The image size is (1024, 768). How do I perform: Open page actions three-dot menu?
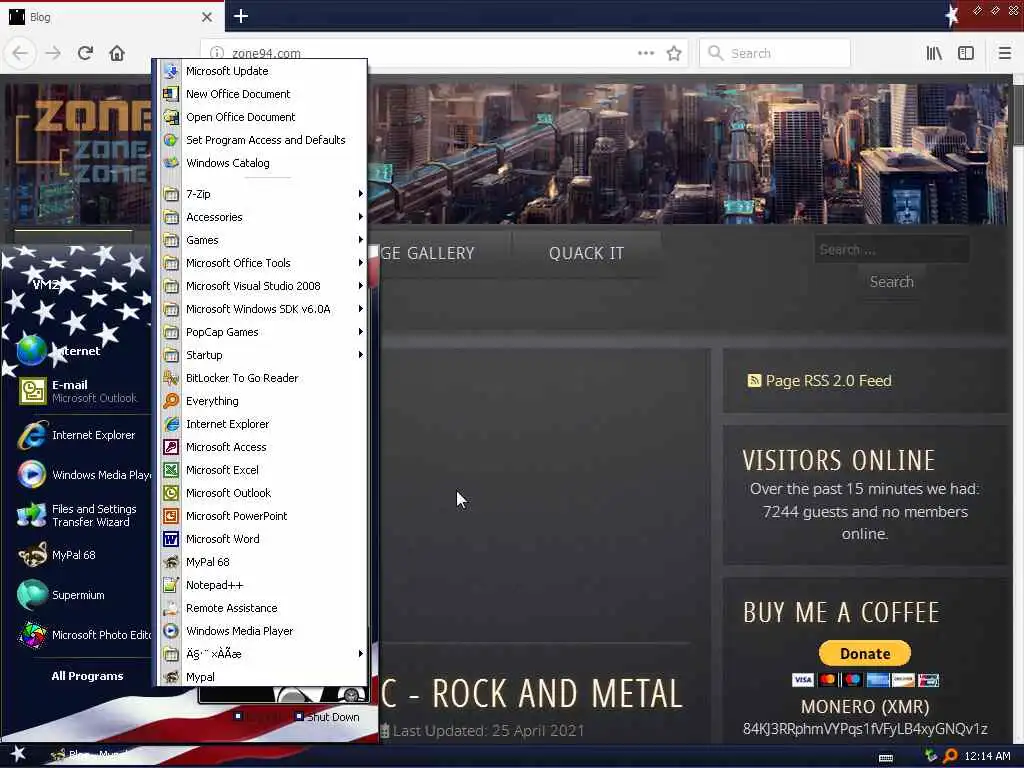point(646,53)
